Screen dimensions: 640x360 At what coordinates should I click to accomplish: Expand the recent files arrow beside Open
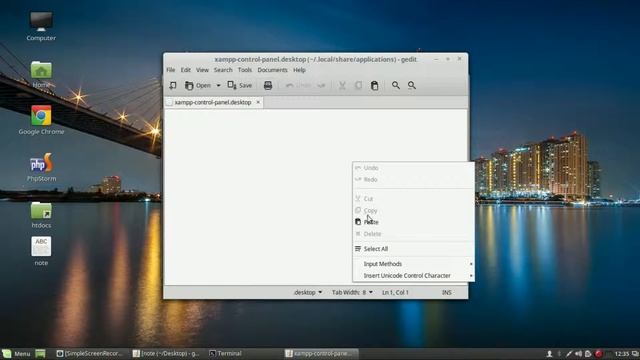218,85
